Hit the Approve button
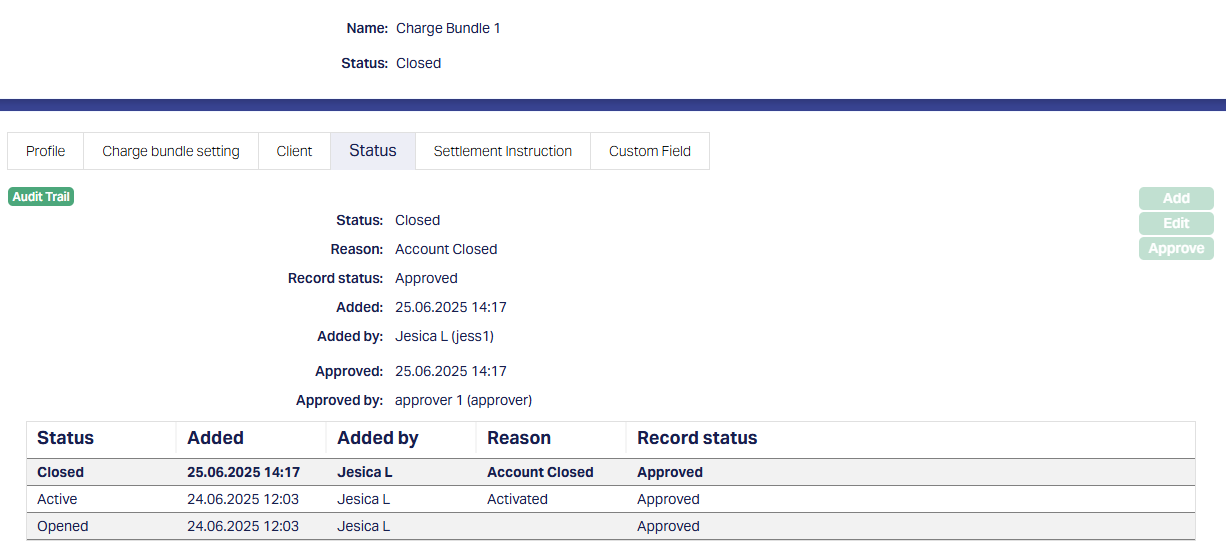This screenshot has width=1226, height=545. click(x=1176, y=248)
